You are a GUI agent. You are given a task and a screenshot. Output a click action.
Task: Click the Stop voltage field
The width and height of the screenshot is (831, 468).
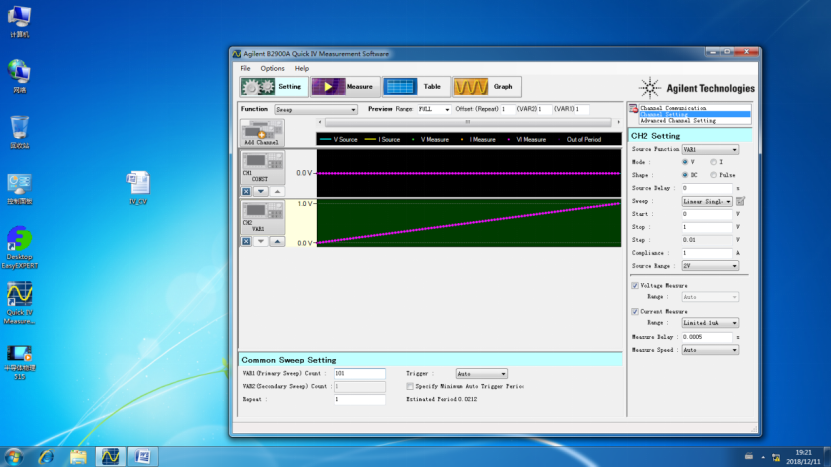point(706,227)
